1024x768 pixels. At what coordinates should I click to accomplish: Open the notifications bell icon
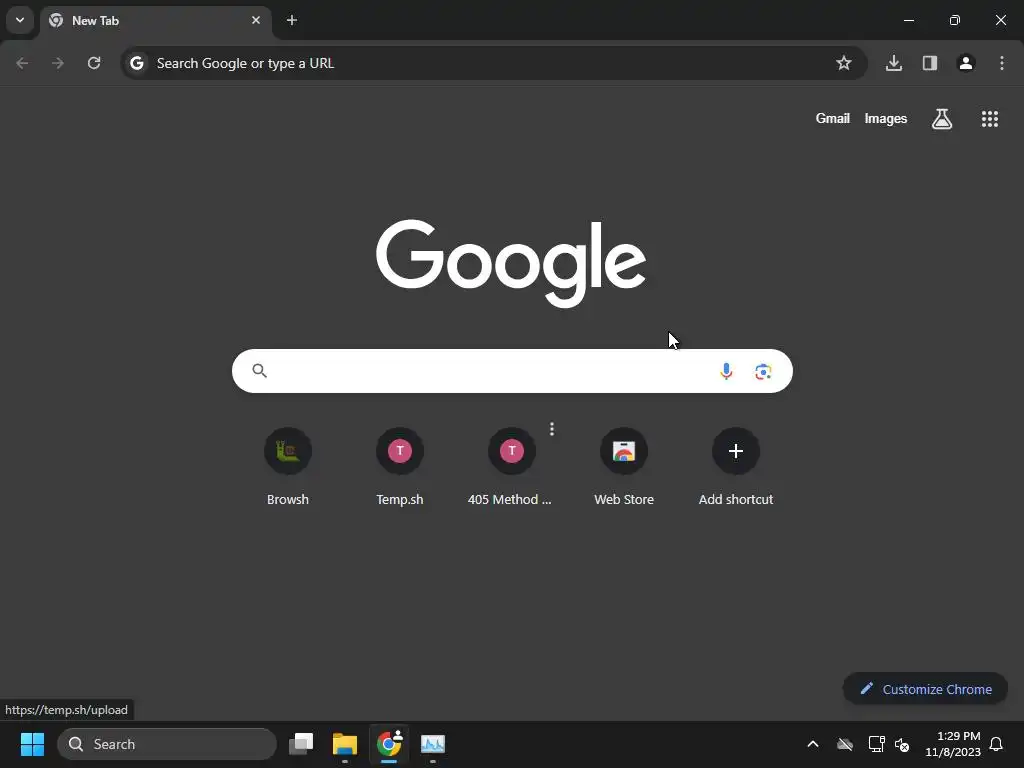pyautogui.click(x=997, y=744)
